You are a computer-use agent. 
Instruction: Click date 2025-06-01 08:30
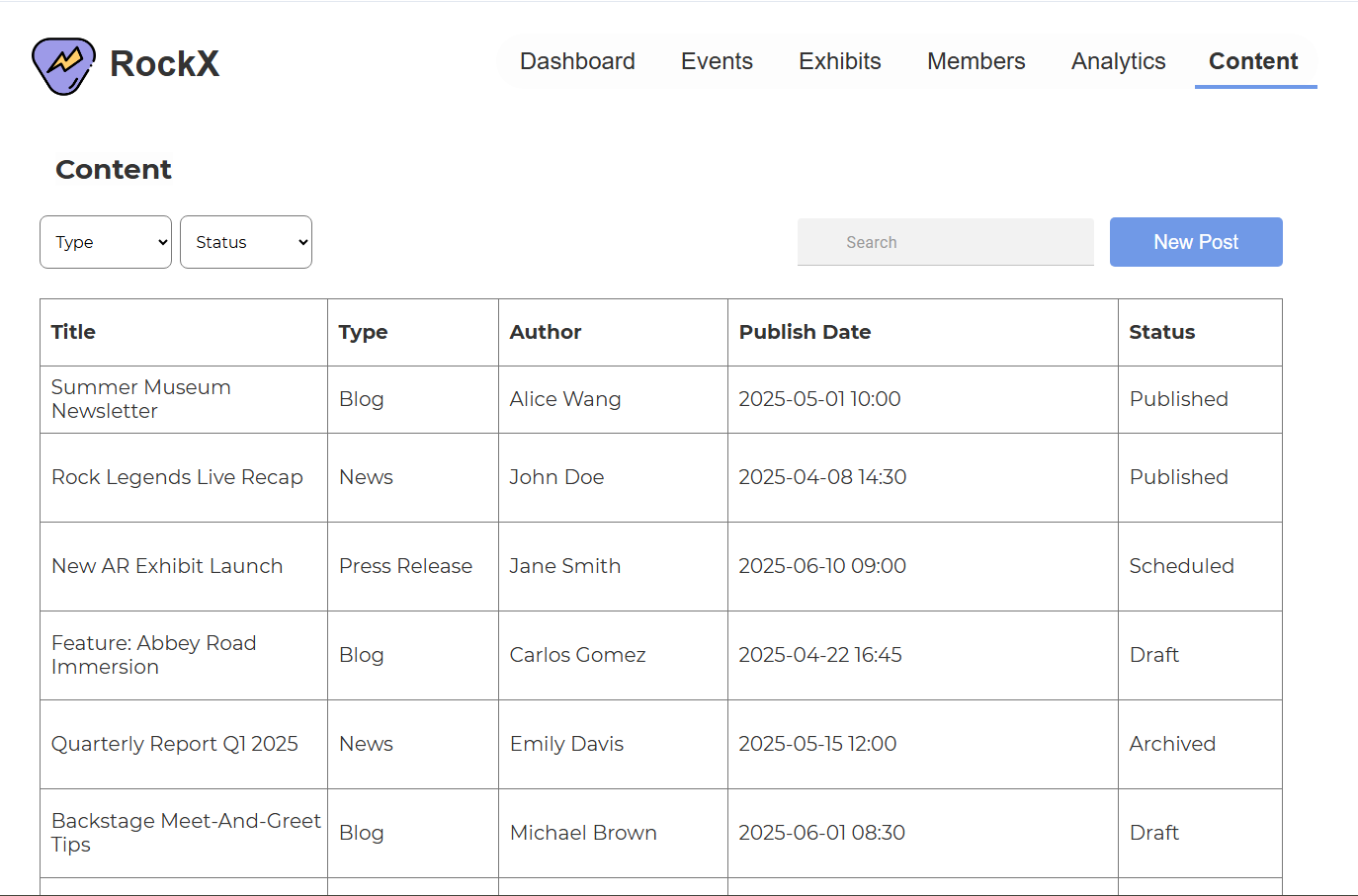point(821,833)
